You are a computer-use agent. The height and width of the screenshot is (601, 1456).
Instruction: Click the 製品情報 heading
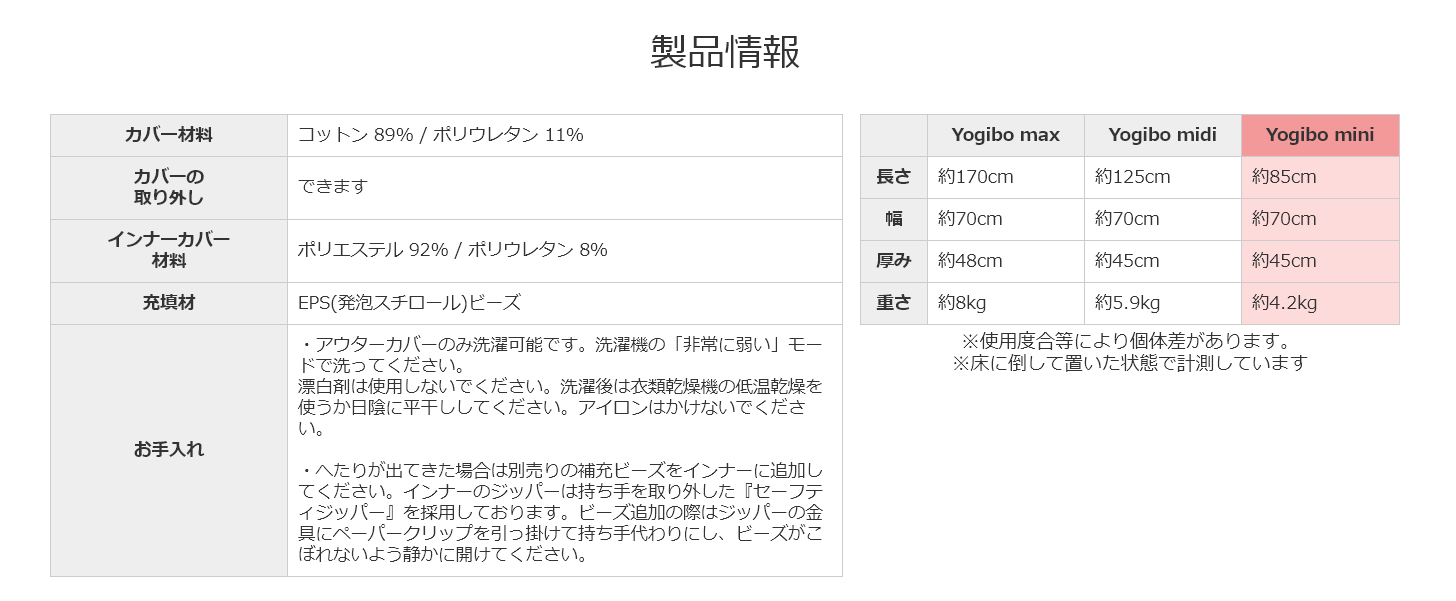(725, 52)
